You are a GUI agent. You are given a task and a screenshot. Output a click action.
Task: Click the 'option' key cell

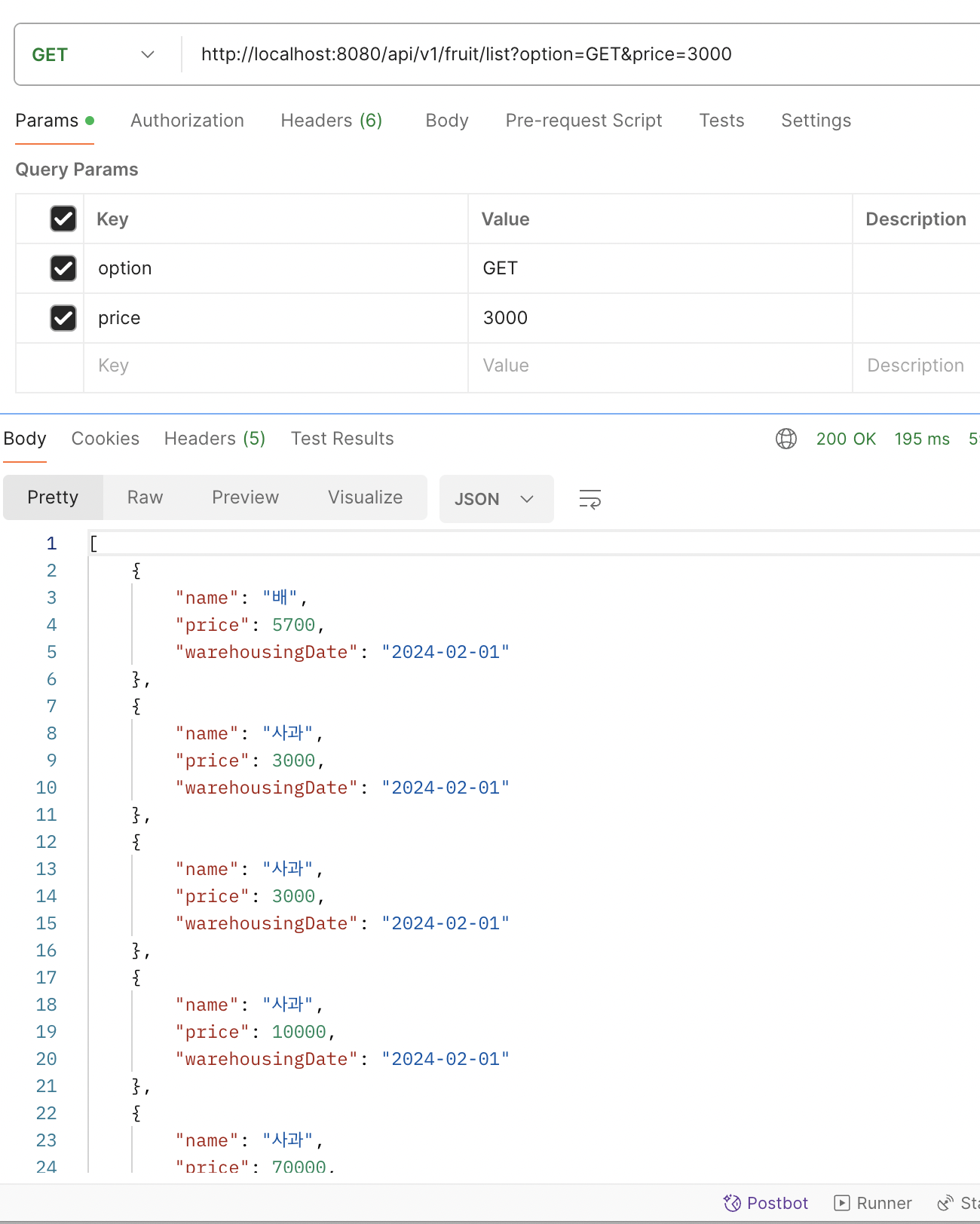[276, 268]
